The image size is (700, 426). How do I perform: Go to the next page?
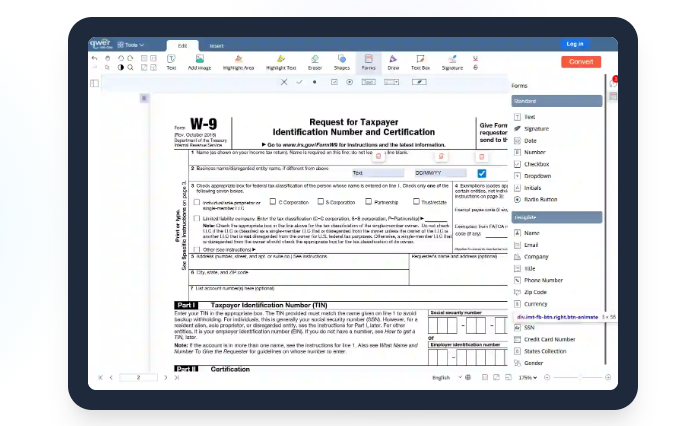(x=166, y=377)
